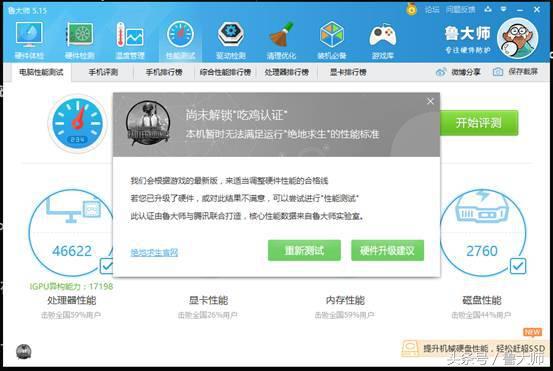Viewport: 553px width, 371px height.
Task: Select the 性能测试 performance test icon
Action: [x=180, y=39]
